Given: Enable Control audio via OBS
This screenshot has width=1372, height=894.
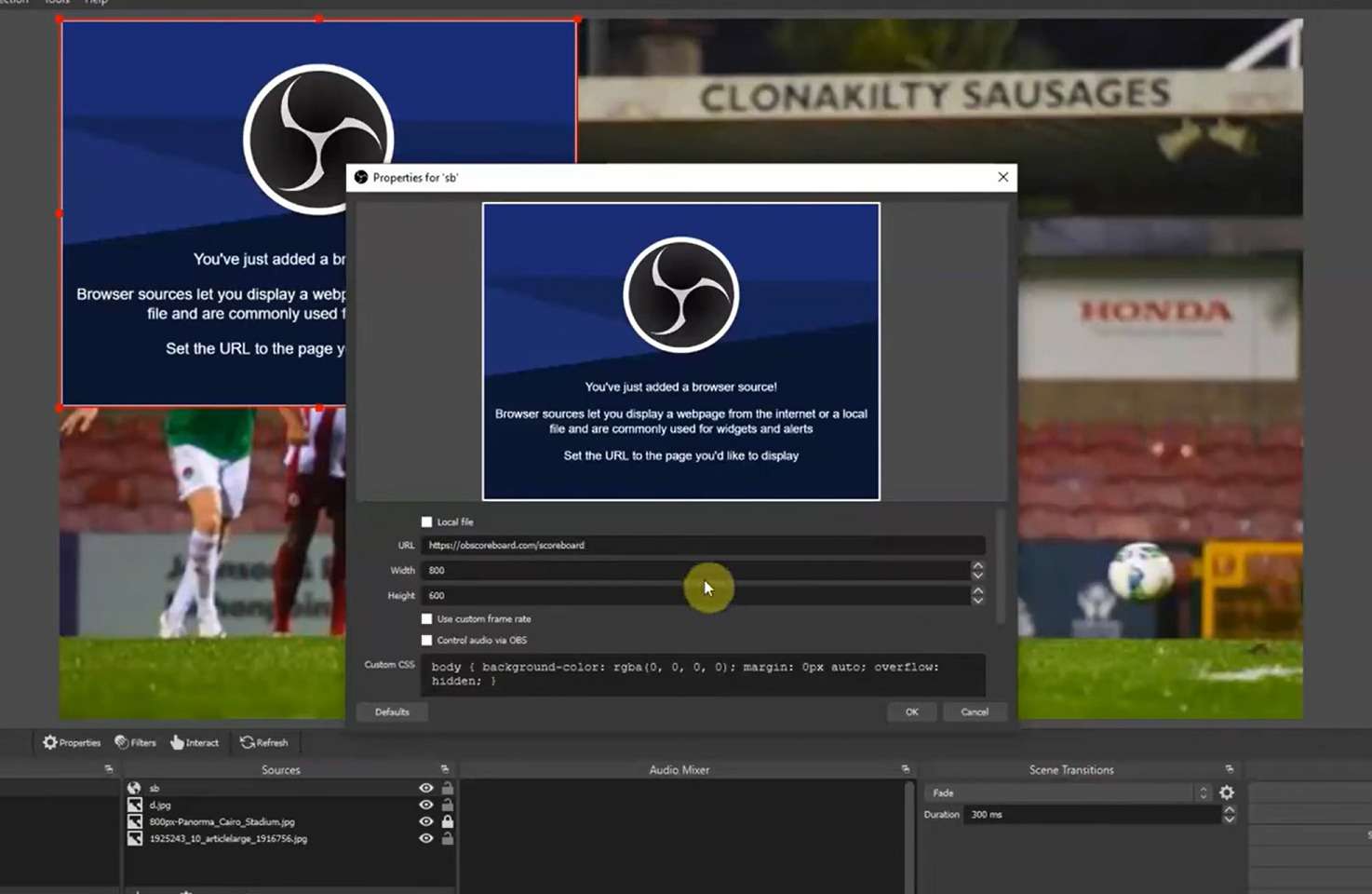Looking at the screenshot, I should coord(426,640).
